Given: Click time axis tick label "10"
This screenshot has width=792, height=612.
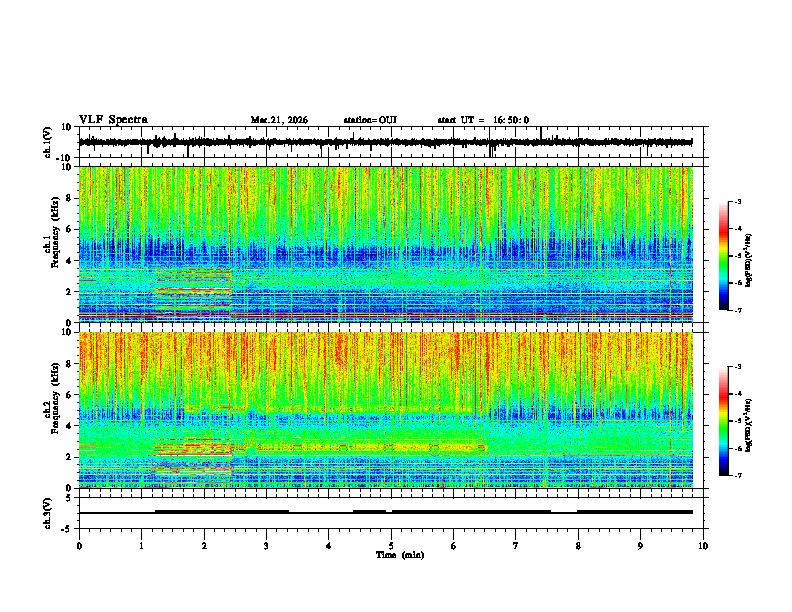Looking at the screenshot, I should pyautogui.click(x=703, y=546).
